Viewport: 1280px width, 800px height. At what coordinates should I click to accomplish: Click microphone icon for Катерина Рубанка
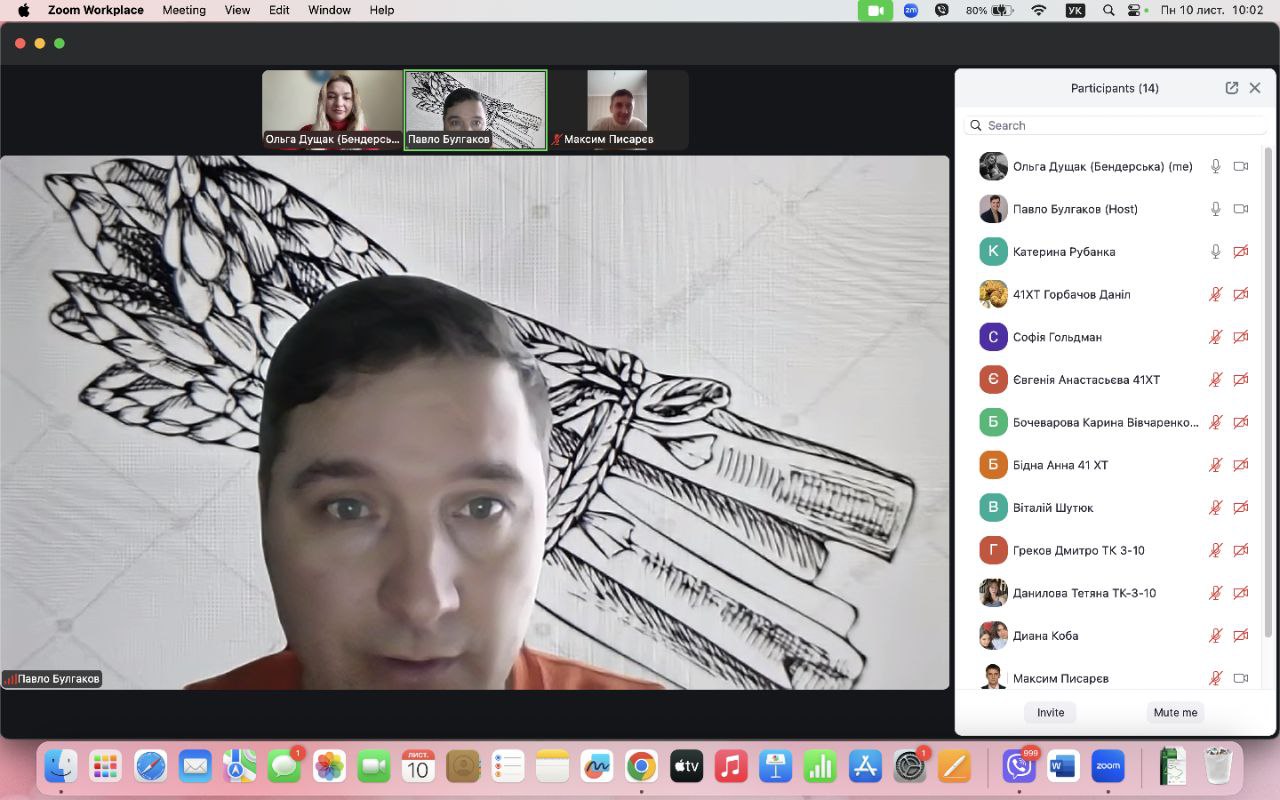click(x=1216, y=252)
